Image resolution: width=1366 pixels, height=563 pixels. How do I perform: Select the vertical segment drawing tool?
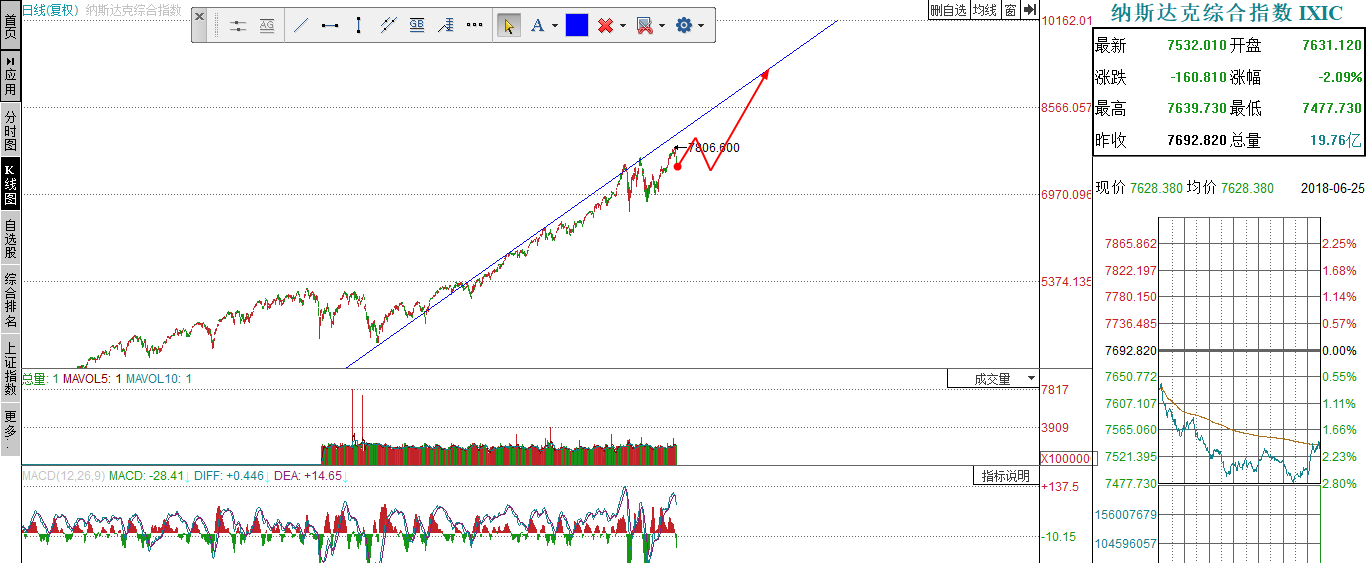pyautogui.click(x=358, y=26)
